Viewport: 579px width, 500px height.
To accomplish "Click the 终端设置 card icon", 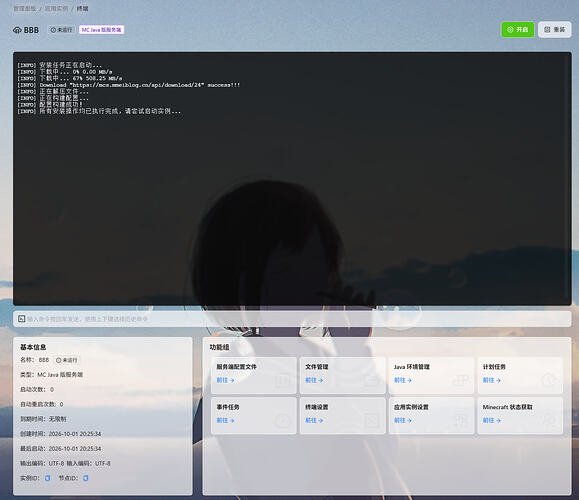I will 371,420.
